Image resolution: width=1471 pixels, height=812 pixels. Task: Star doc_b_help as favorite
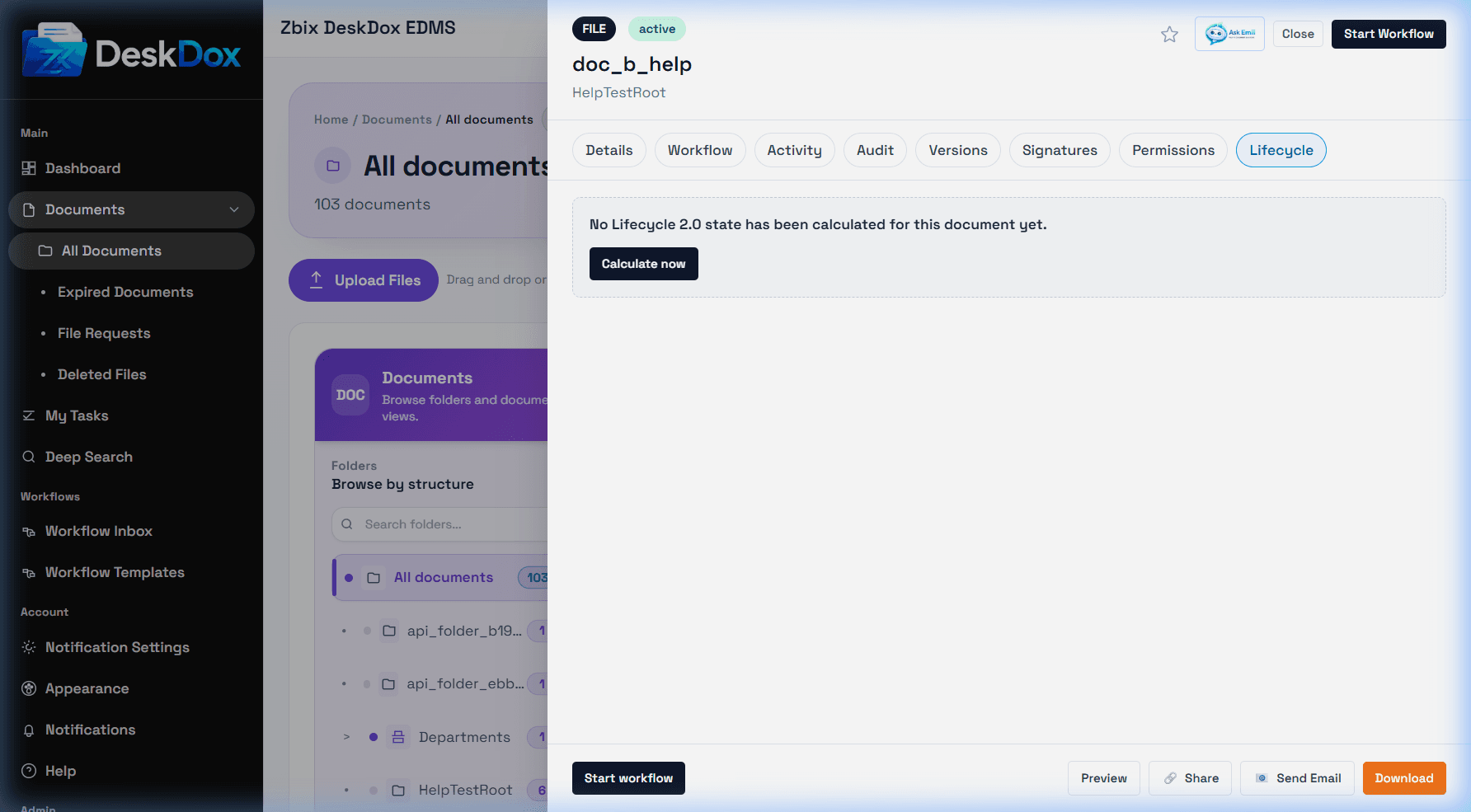[1169, 34]
